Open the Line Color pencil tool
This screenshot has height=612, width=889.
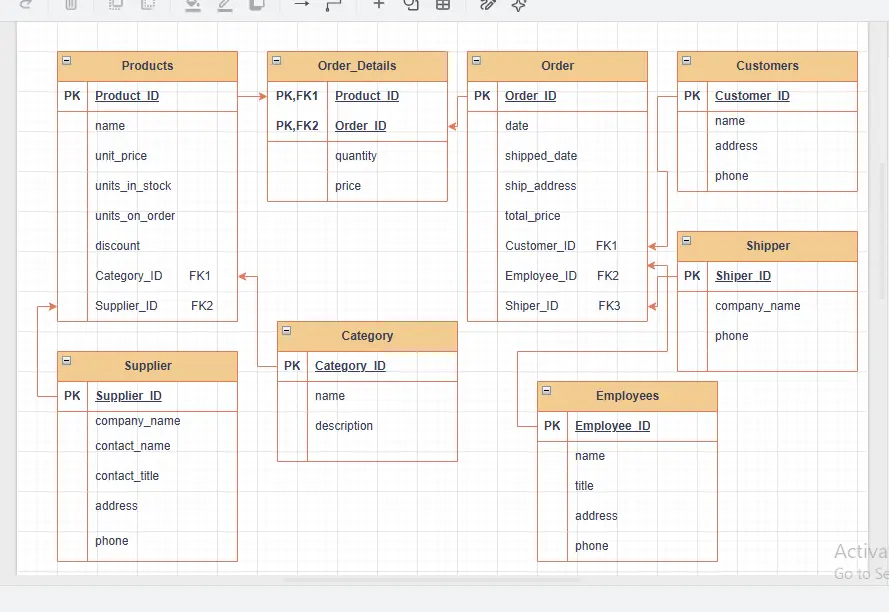click(x=225, y=5)
